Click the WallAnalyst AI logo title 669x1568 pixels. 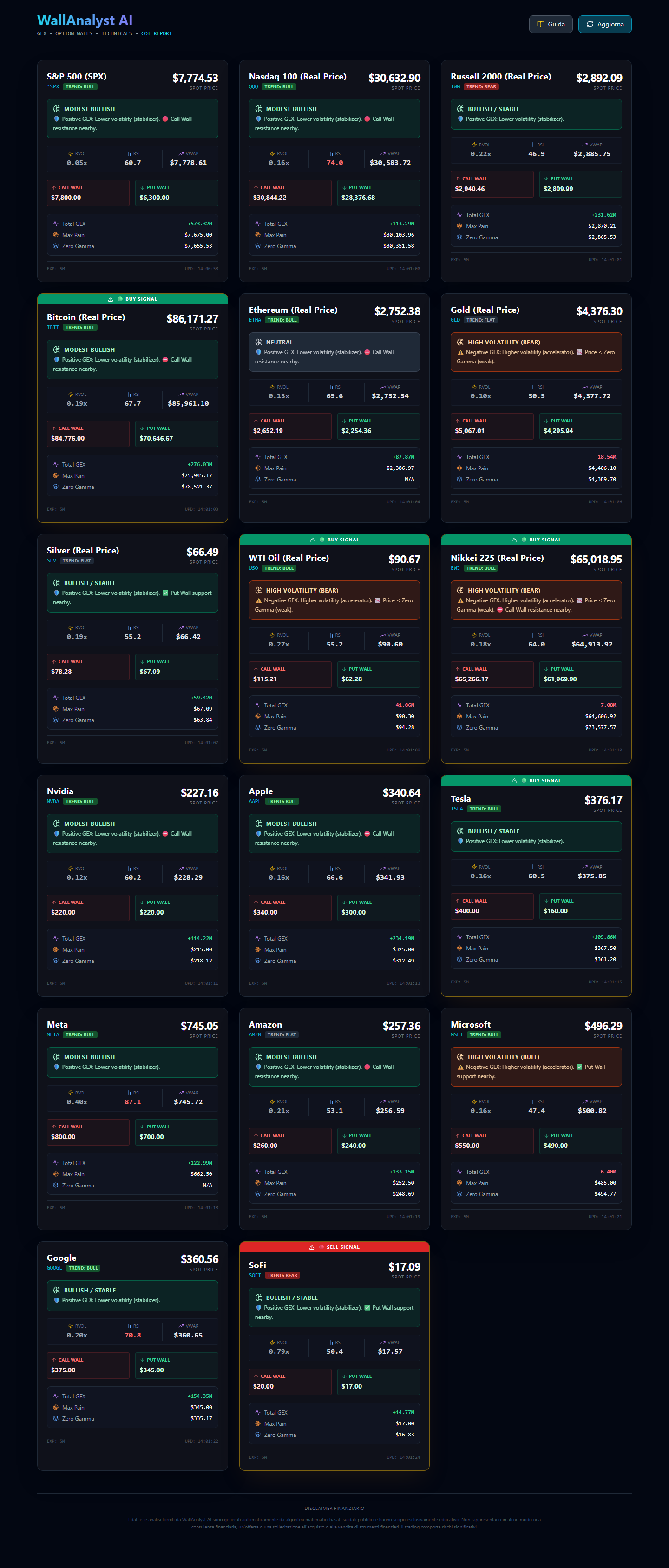85,21
